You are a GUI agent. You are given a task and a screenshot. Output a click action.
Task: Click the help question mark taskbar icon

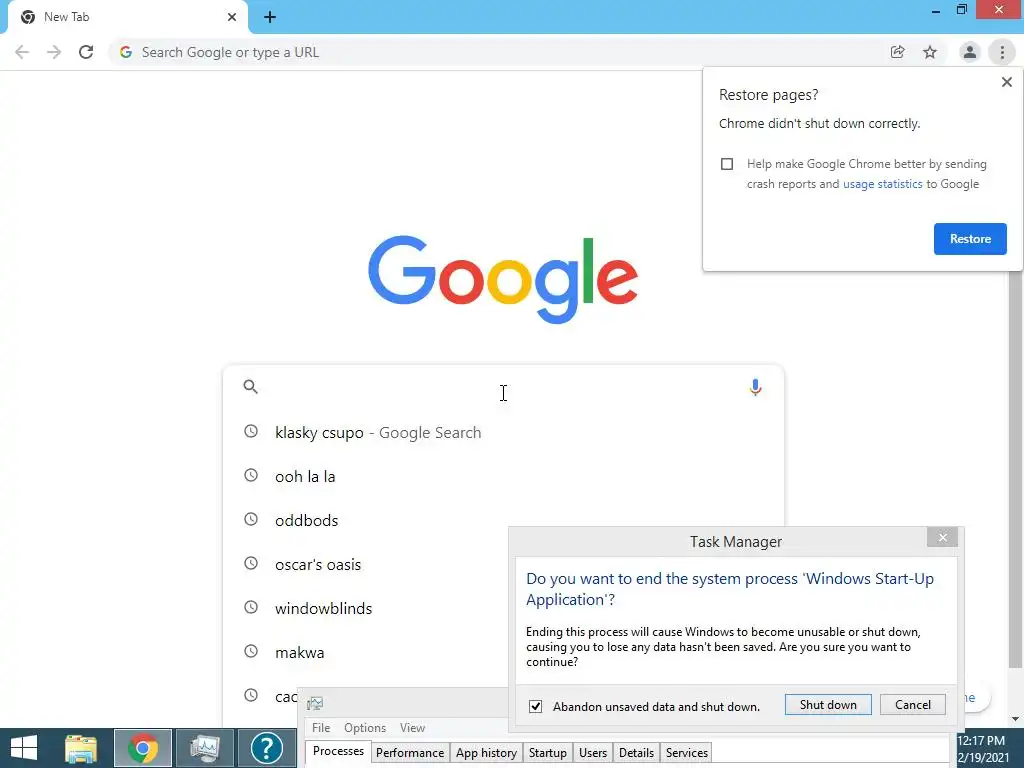click(x=266, y=748)
